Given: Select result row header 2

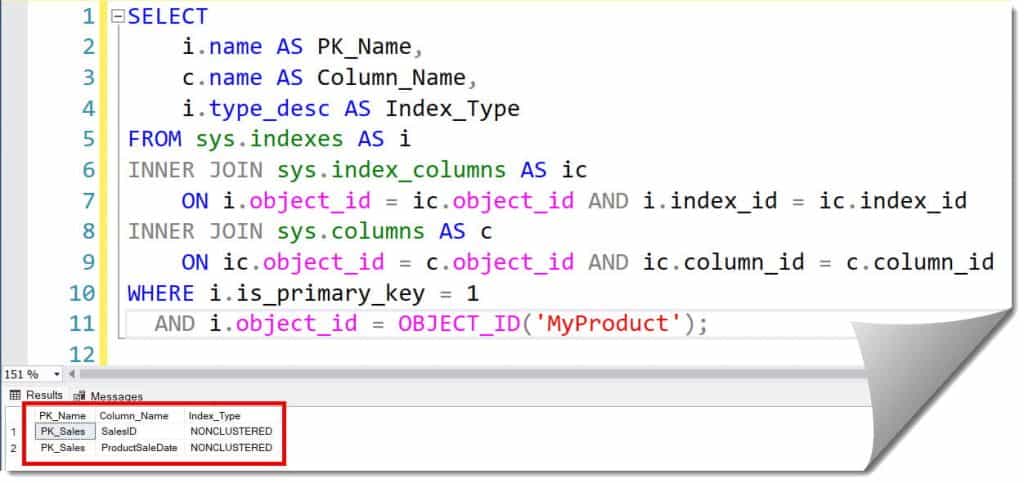Looking at the screenshot, I should (x=14, y=448).
